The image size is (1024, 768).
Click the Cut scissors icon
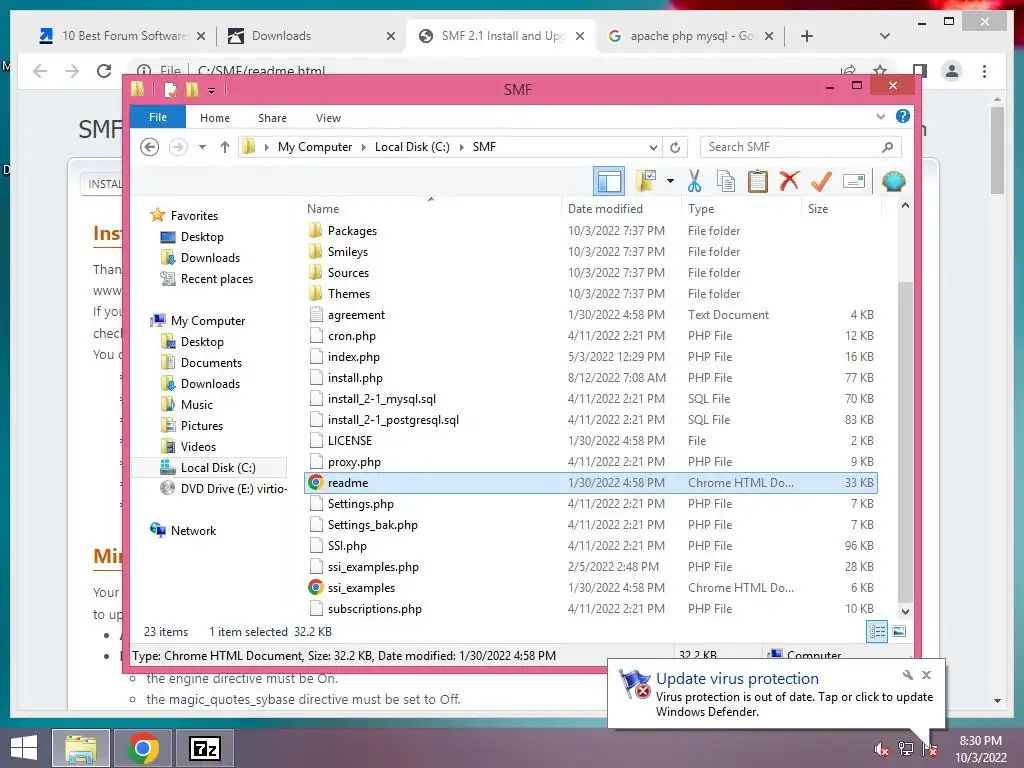[x=694, y=181]
